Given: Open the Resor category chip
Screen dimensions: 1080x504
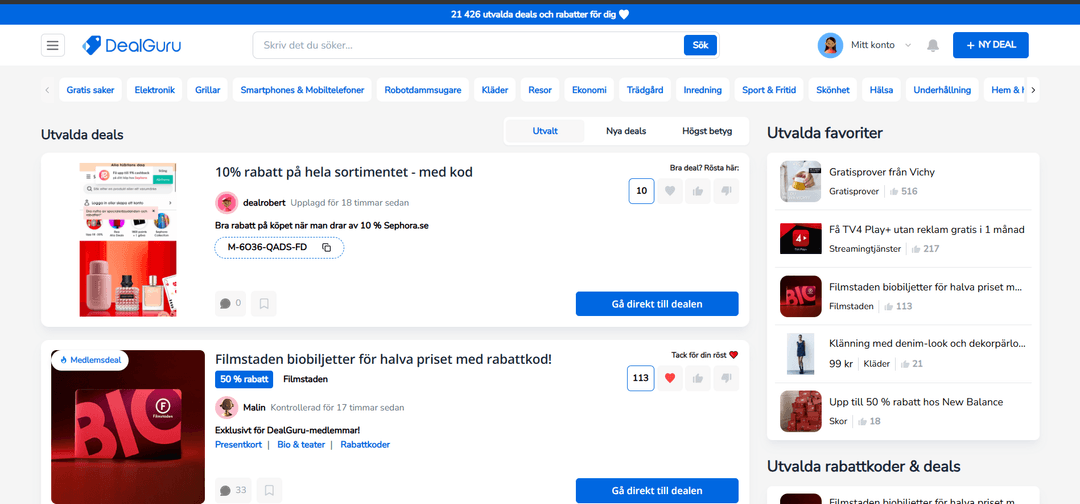Looking at the screenshot, I should [x=540, y=90].
